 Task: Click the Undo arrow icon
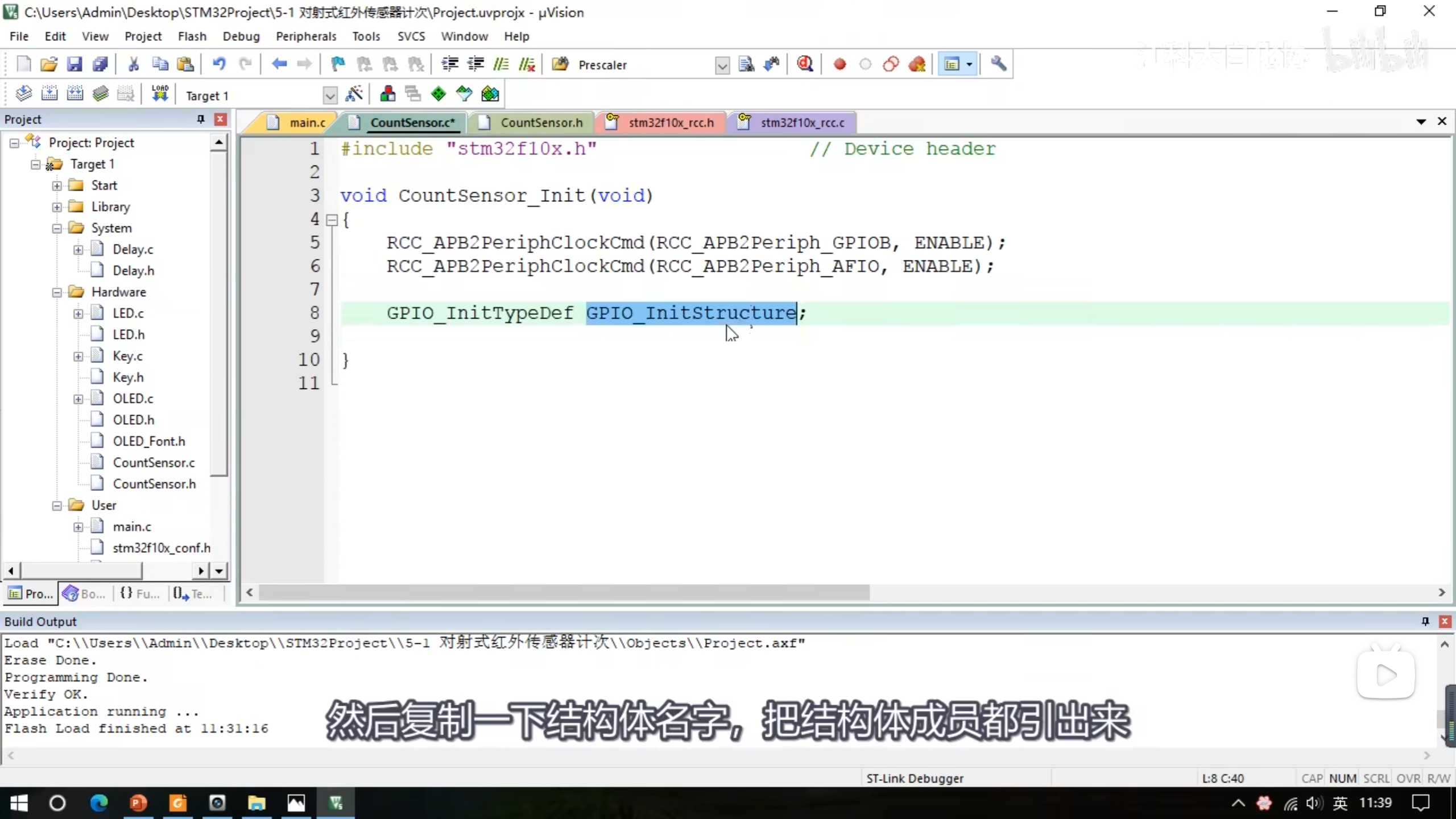coord(219,64)
